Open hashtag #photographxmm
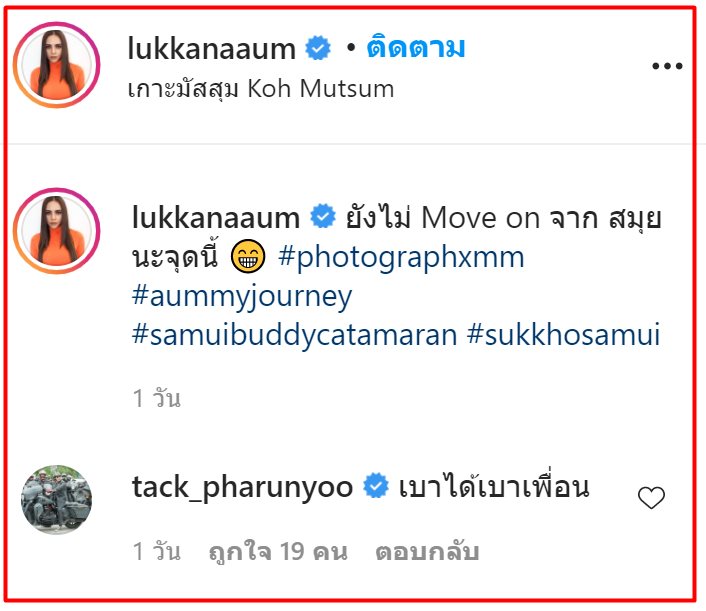The width and height of the screenshot is (706, 611). click(x=402, y=258)
